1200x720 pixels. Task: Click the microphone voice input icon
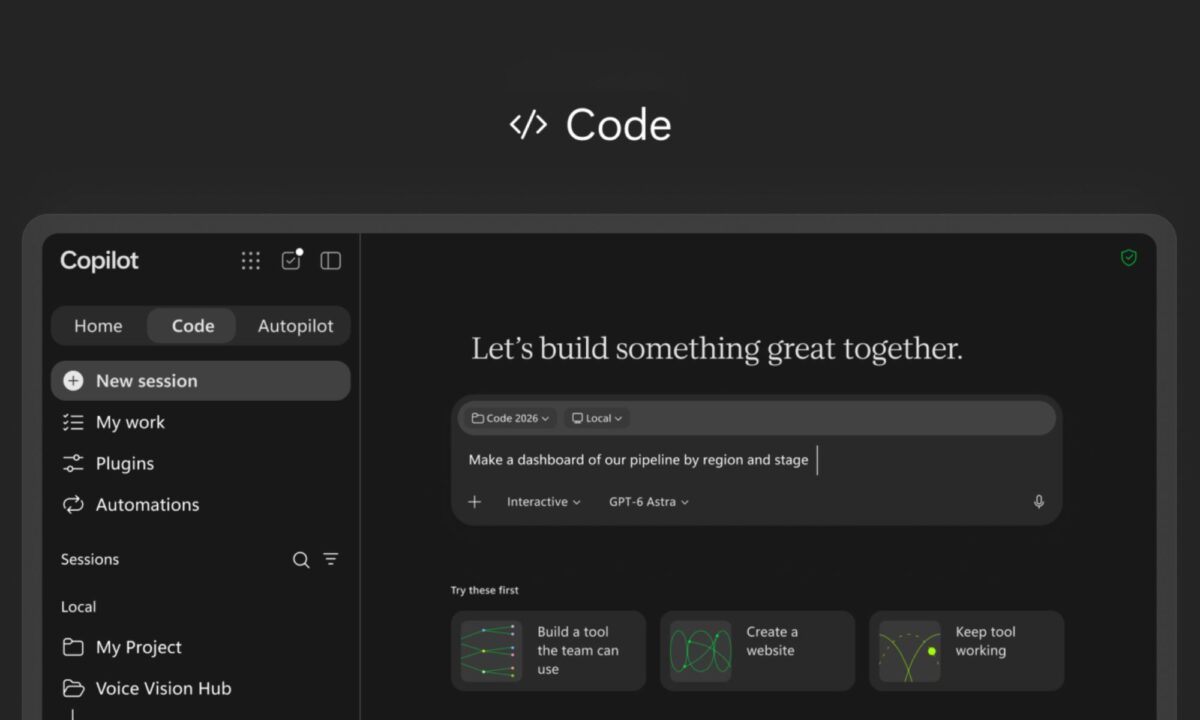click(1039, 502)
